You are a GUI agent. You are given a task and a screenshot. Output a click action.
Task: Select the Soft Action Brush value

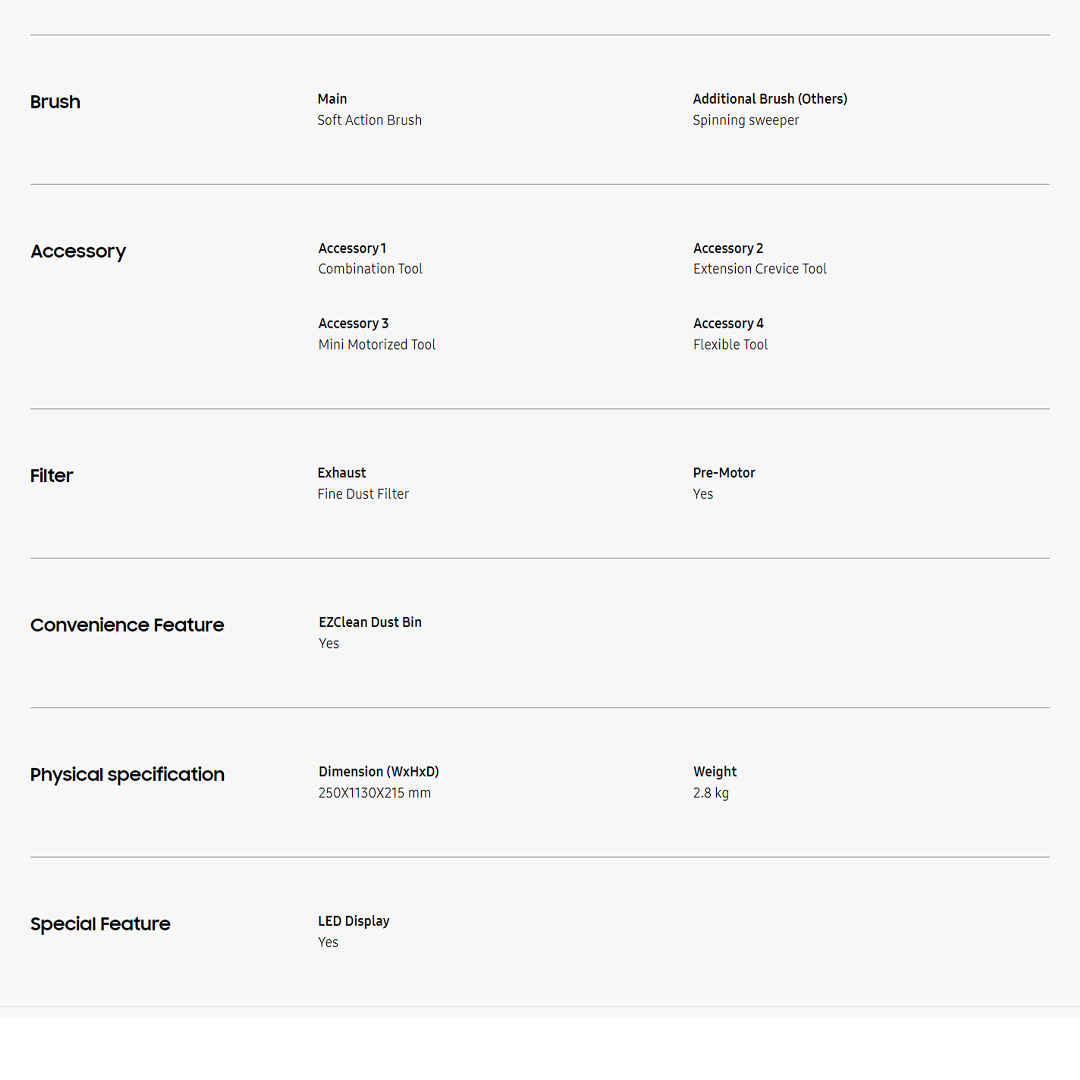(369, 120)
